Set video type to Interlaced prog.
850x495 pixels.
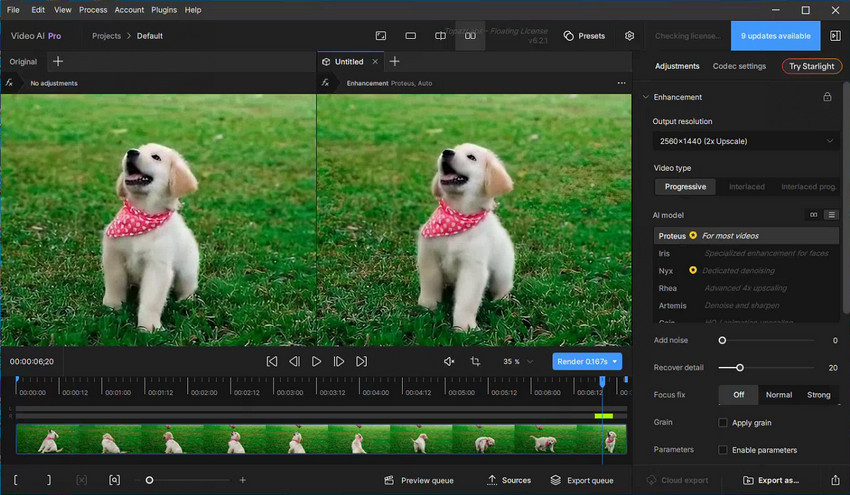point(808,187)
